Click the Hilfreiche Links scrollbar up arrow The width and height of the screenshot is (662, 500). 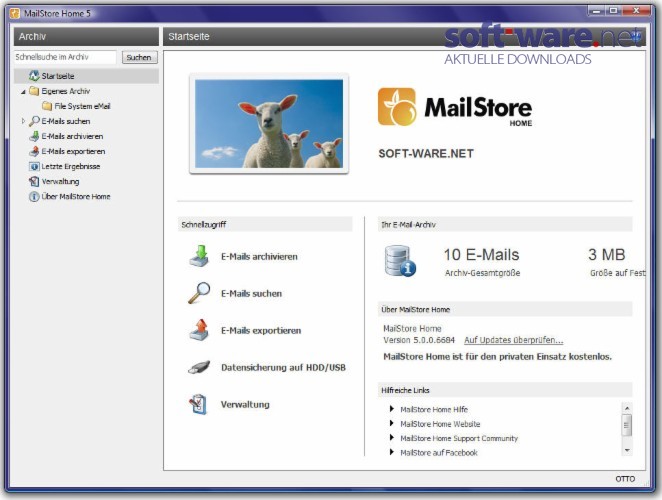point(627,408)
